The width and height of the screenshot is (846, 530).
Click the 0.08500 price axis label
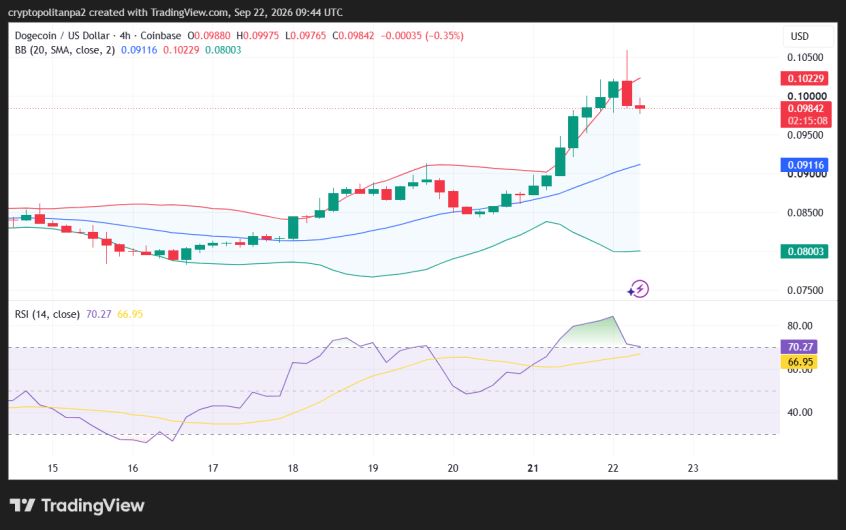[805, 213]
